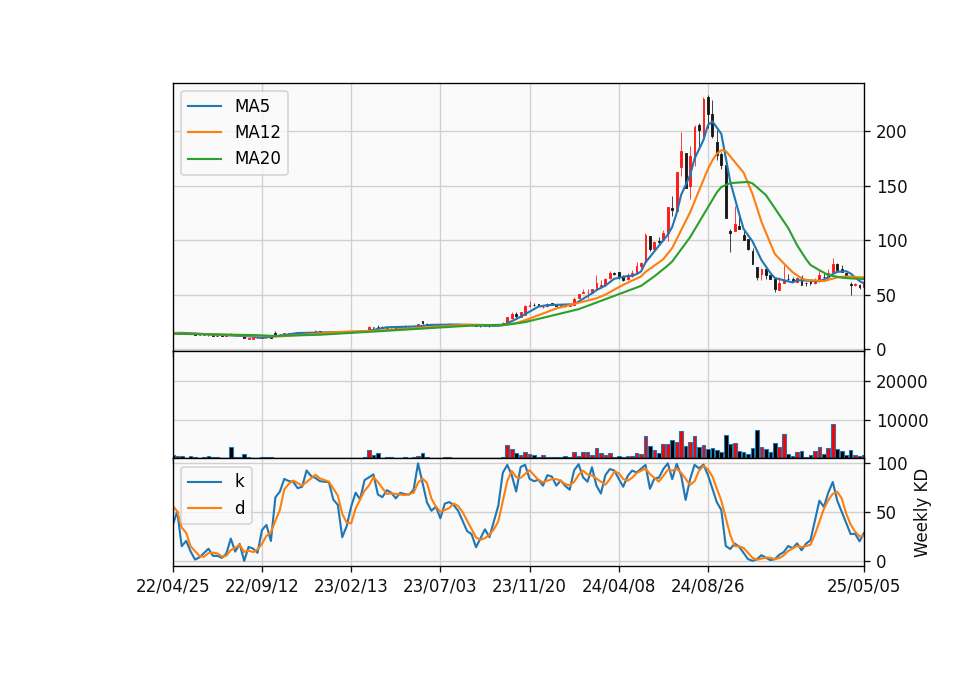Click the 25/05/05 date label
960x690 pixels.
tap(864, 586)
